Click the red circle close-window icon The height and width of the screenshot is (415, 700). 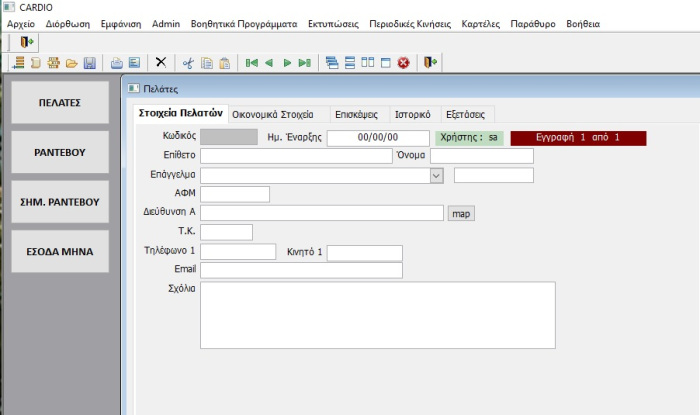[404, 63]
